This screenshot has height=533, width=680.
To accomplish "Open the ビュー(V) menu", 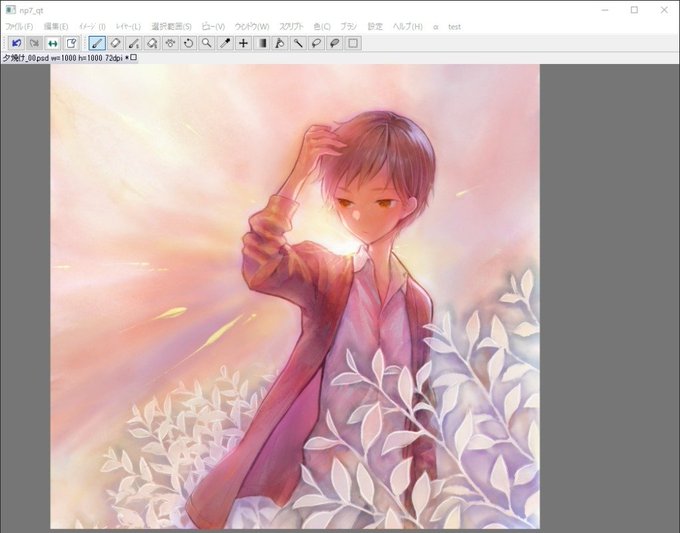I will coord(213,27).
